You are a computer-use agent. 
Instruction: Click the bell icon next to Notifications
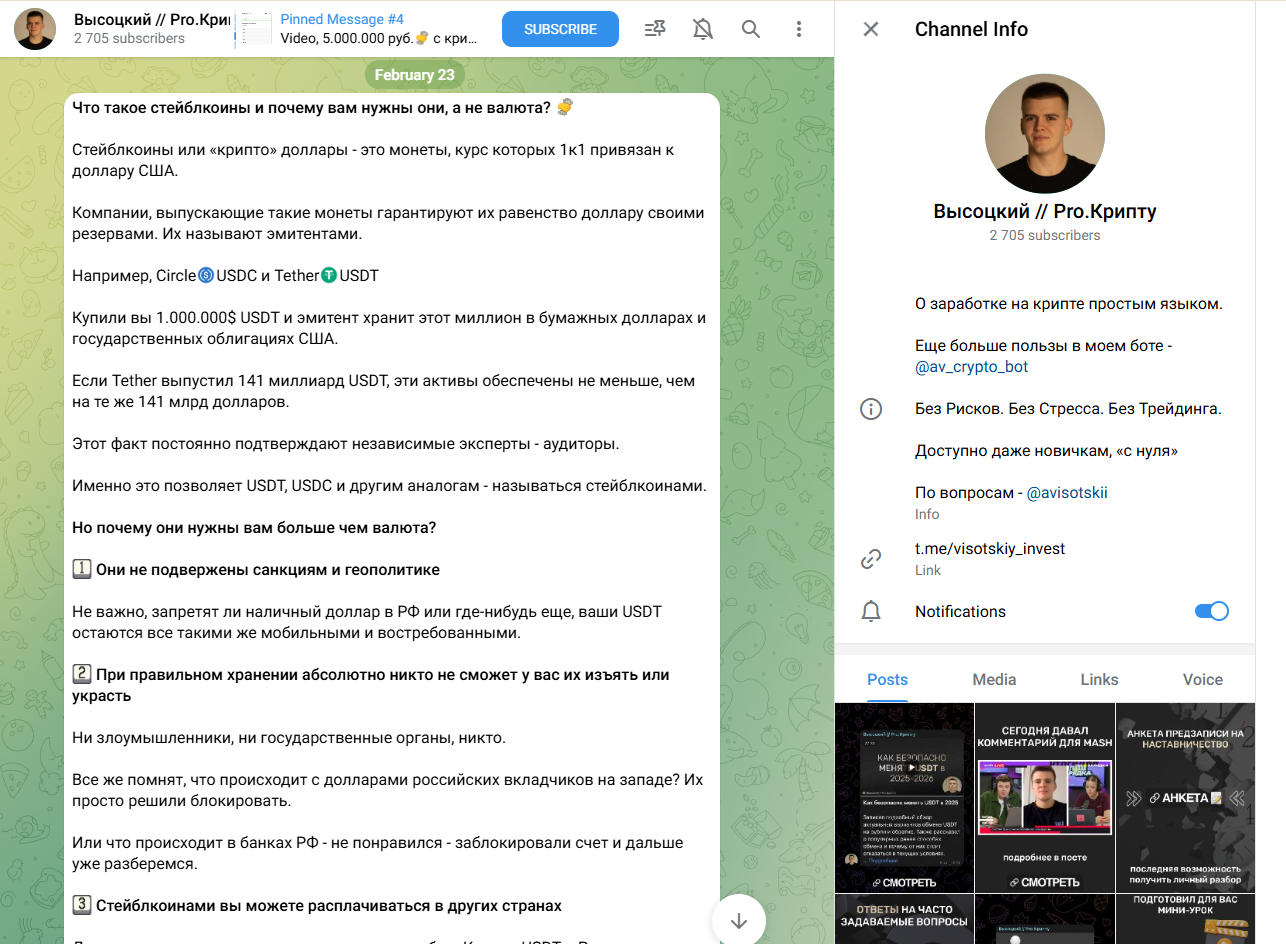pos(871,611)
